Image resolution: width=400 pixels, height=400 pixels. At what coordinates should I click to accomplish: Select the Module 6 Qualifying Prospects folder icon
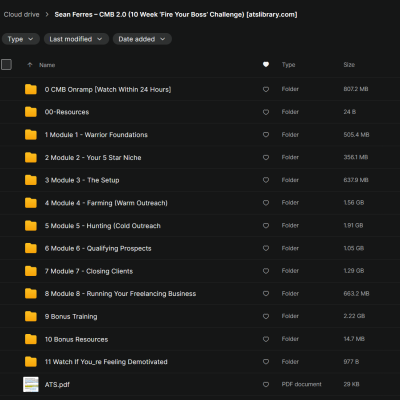tap(31, 248)
